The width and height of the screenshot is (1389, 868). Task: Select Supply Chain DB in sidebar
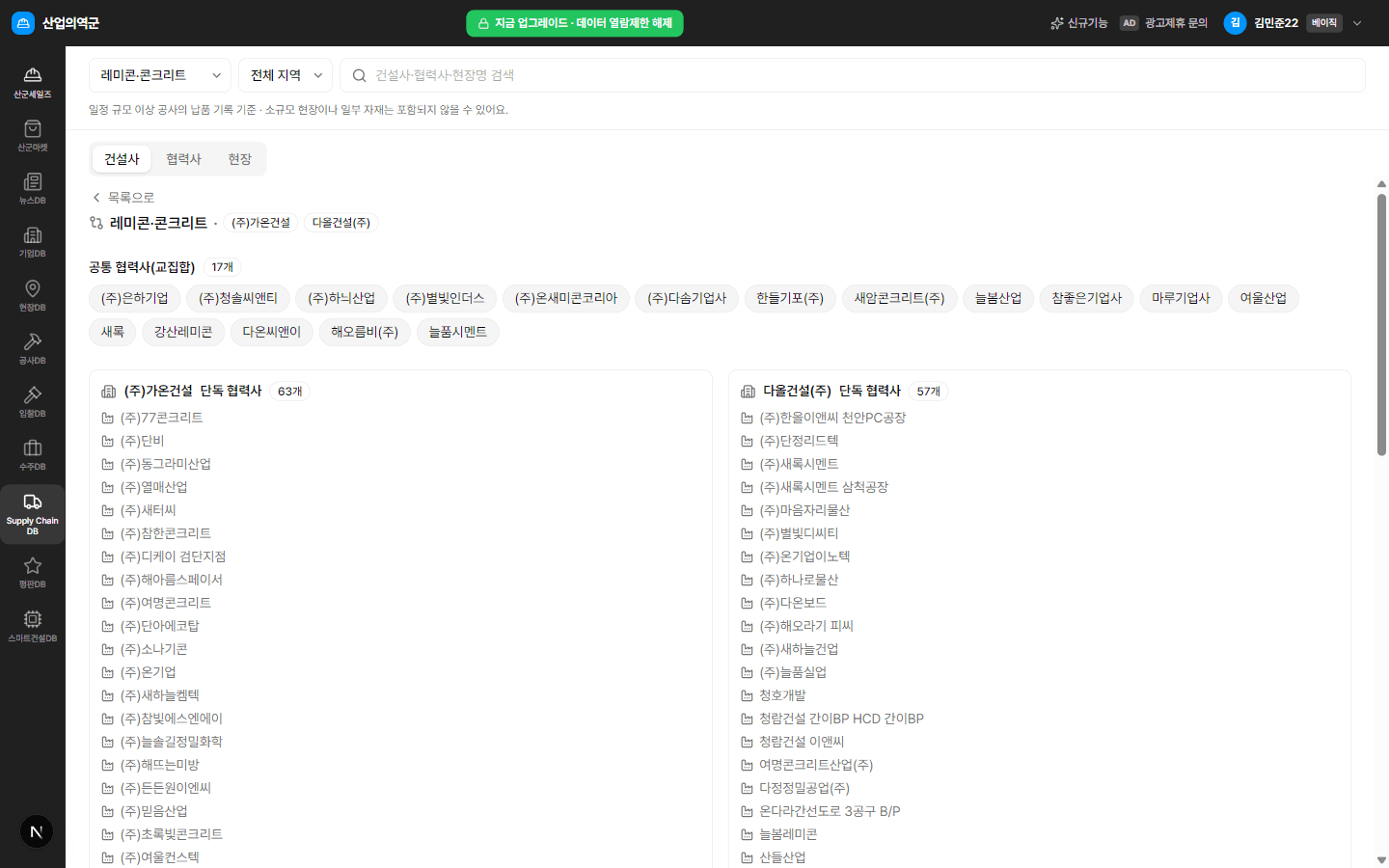tap(33, 514)
